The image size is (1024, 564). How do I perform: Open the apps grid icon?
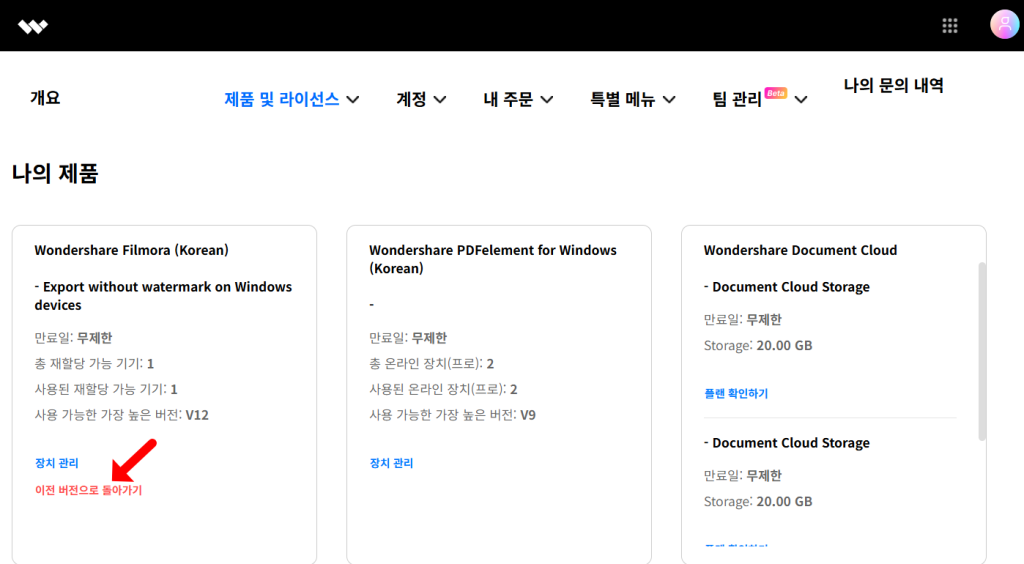point(950,25)
